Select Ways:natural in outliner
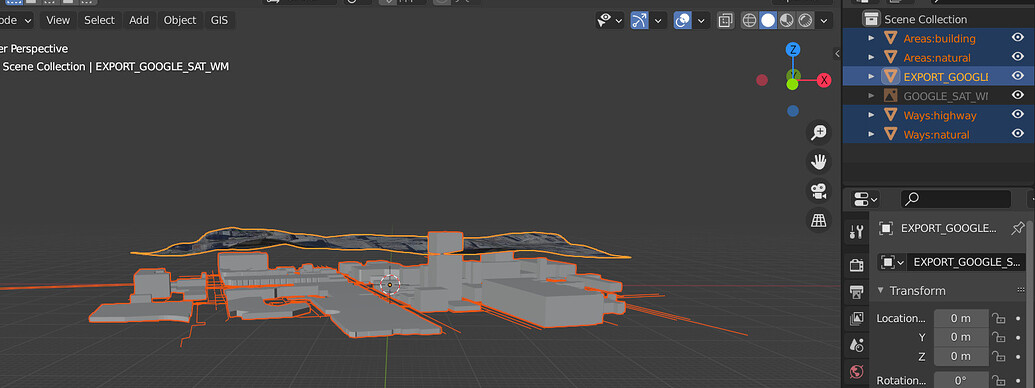Viewport: 1035px width, 388px height. point(937,135)
